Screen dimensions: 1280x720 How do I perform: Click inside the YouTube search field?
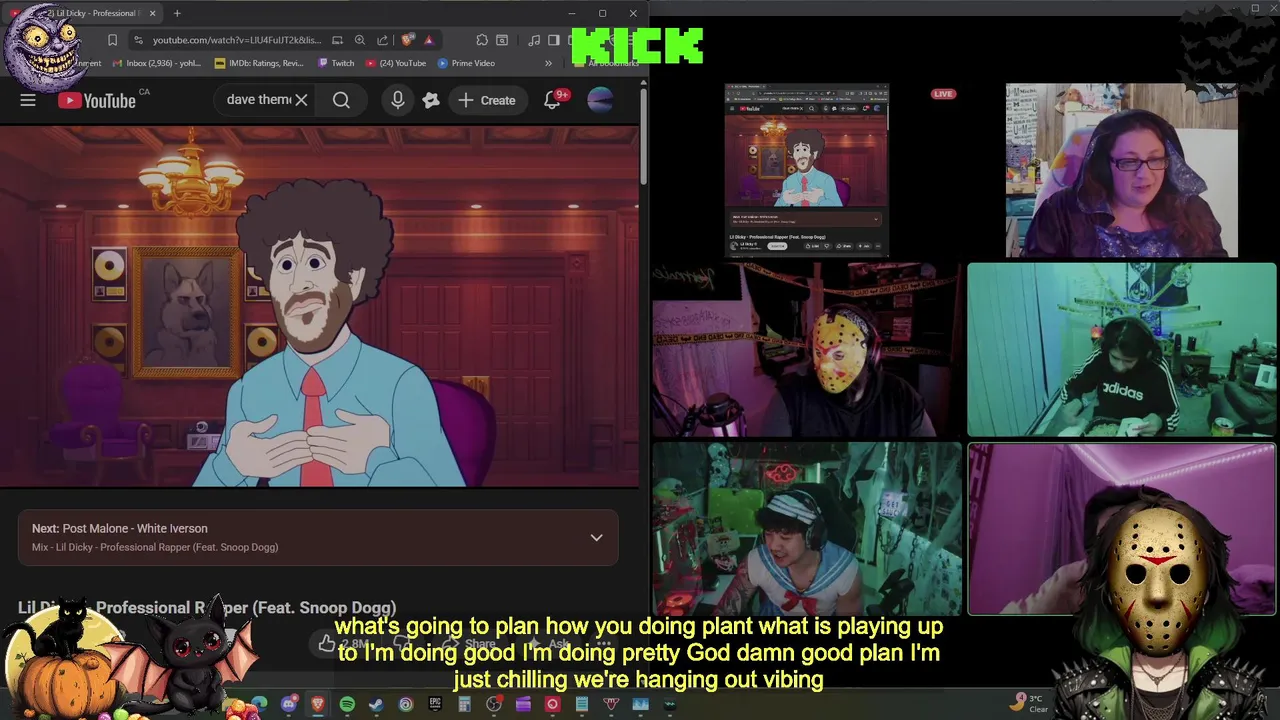(x=258, y=100)
